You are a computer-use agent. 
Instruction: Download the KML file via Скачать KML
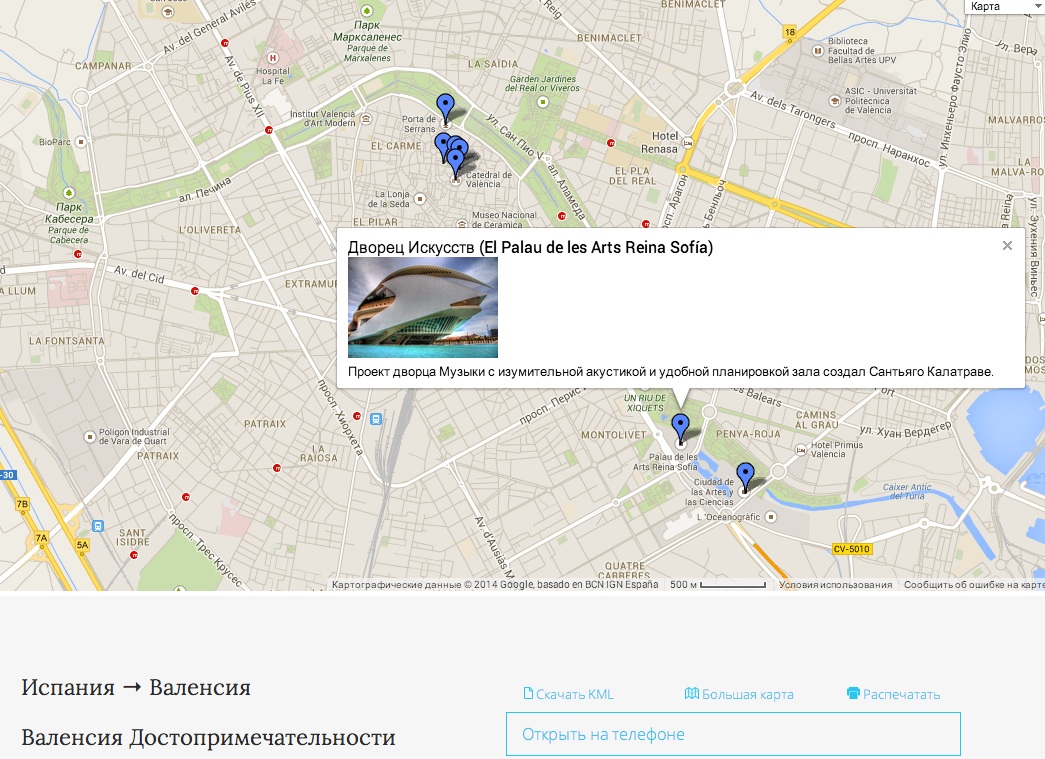point(568,694)
